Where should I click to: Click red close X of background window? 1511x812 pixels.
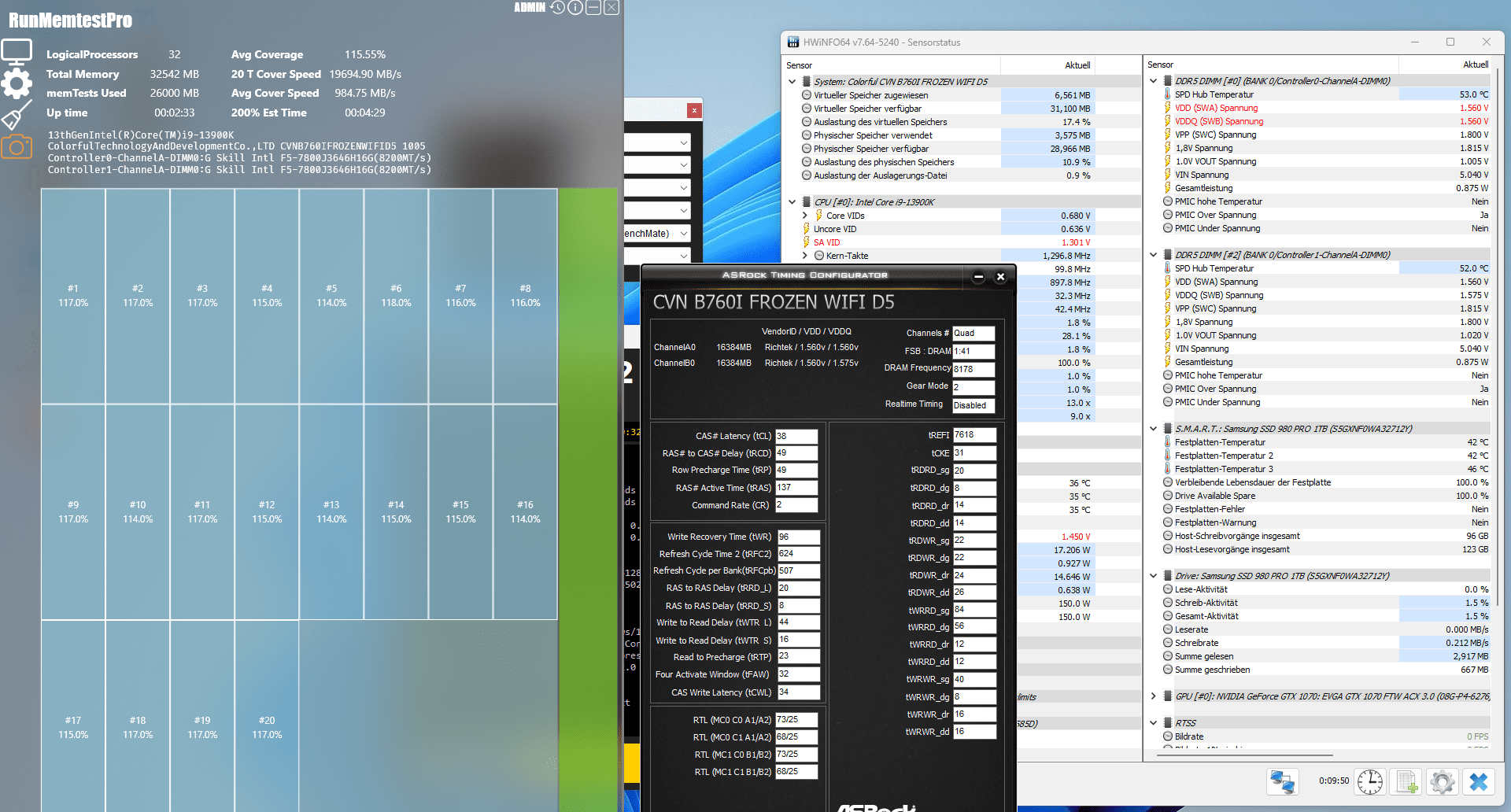tap(694, 111)
